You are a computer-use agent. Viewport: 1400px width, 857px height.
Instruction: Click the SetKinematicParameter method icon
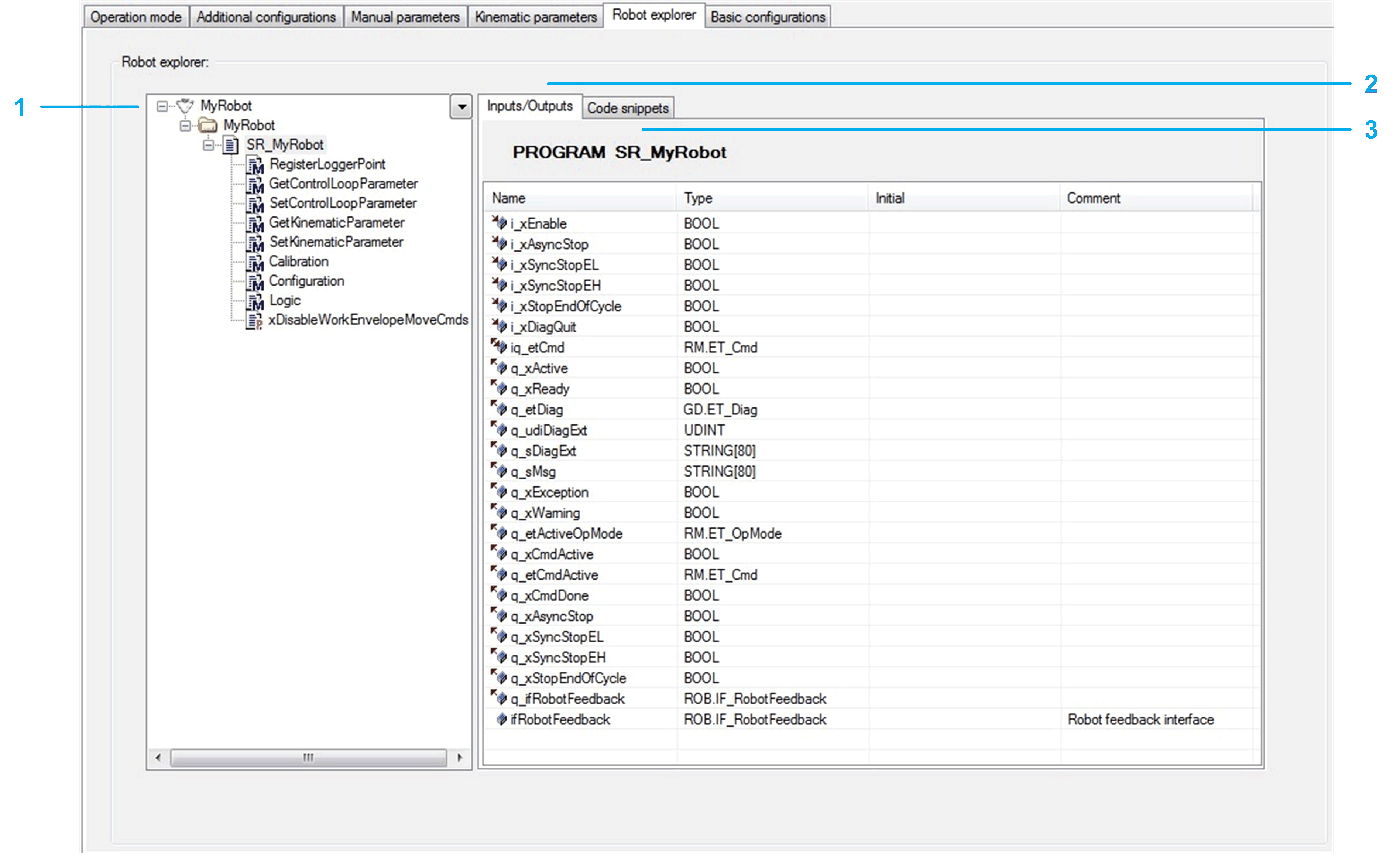pyautogui.click(x=255, y=243)
